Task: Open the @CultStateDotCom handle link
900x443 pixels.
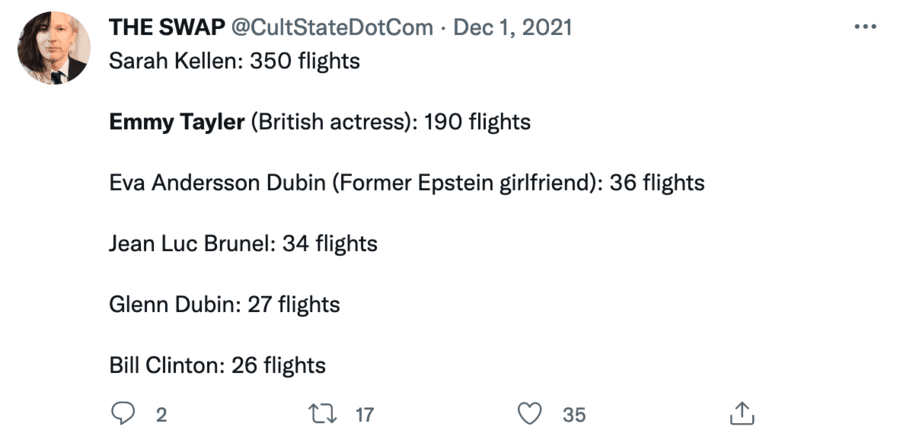Action: coord(333,27)
